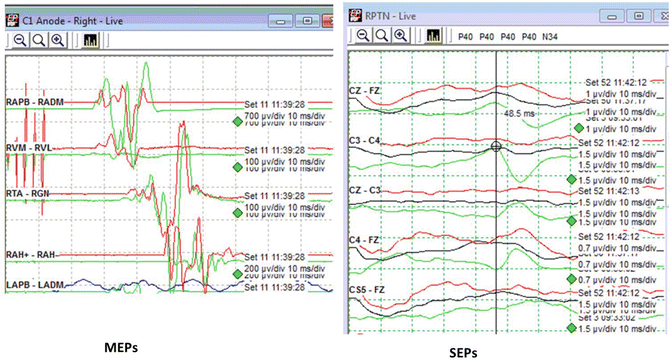Click the CS5 - FZ channel label
The width and height of the screenshot is (670, 360).
pos(367,290)
